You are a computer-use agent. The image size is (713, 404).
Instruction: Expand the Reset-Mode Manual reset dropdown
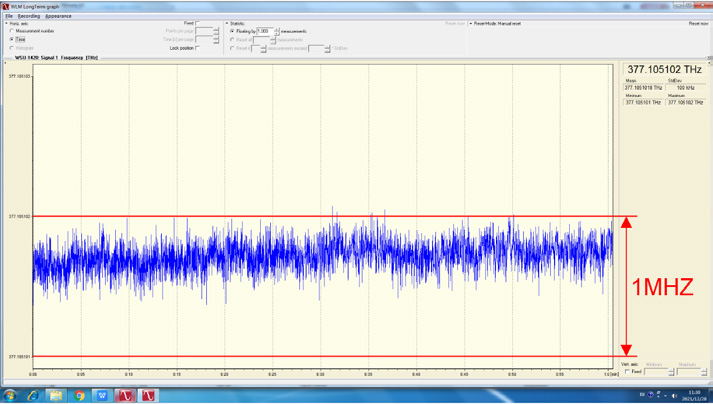[x=470, y=23]
